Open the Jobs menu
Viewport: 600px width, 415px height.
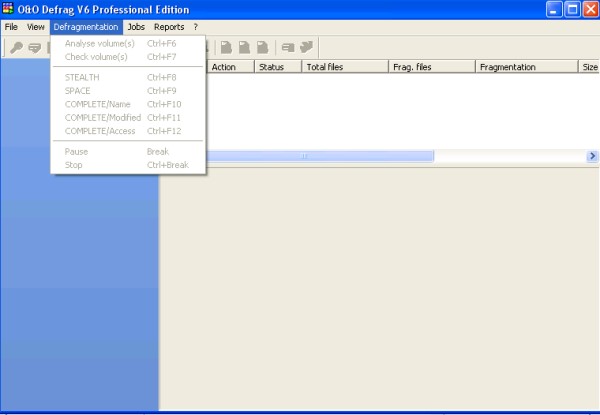(136, 27)
